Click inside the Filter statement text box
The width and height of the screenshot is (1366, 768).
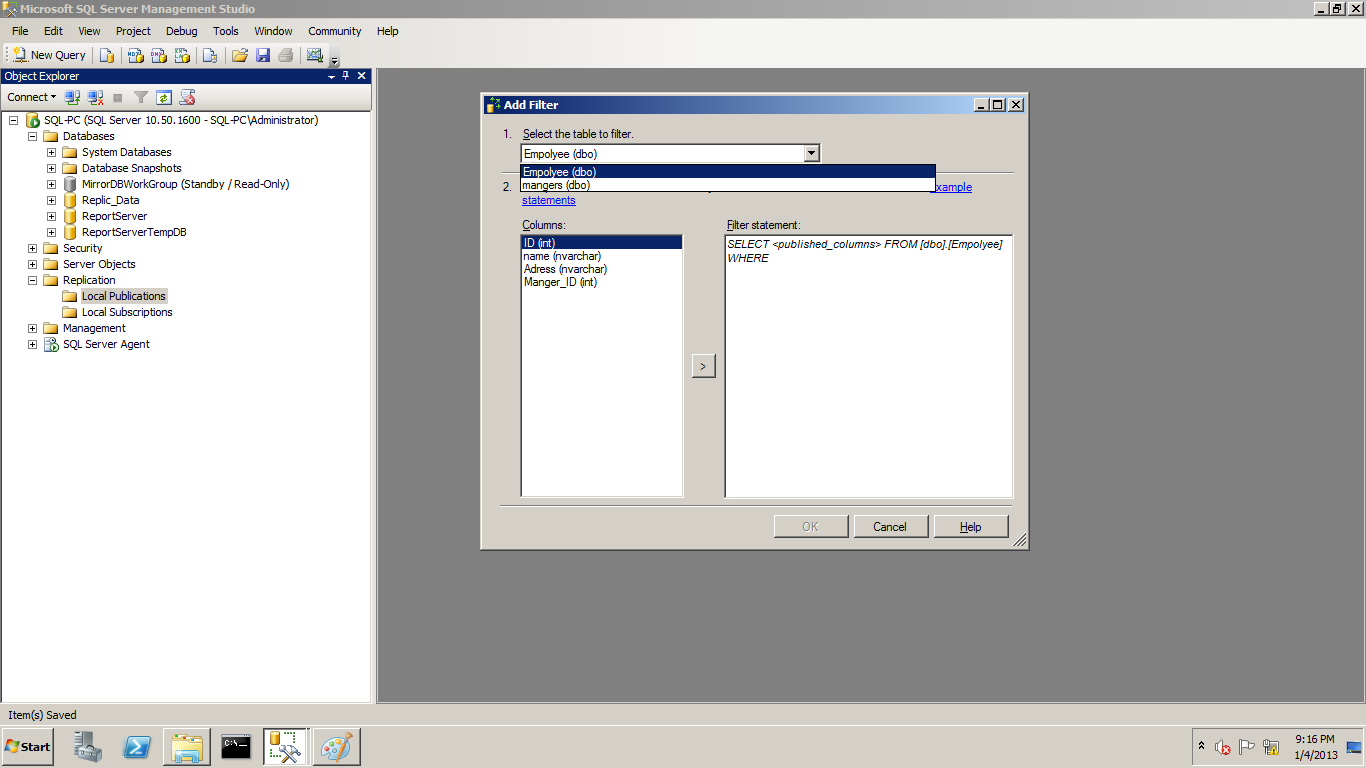click(x=868, y=380)
